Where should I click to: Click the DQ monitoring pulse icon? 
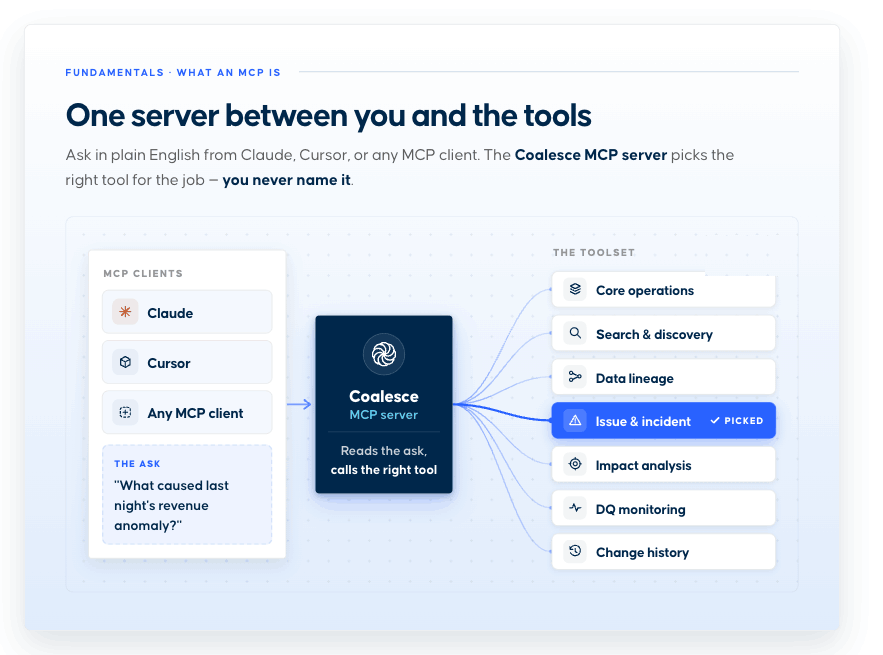coord(575,508)
